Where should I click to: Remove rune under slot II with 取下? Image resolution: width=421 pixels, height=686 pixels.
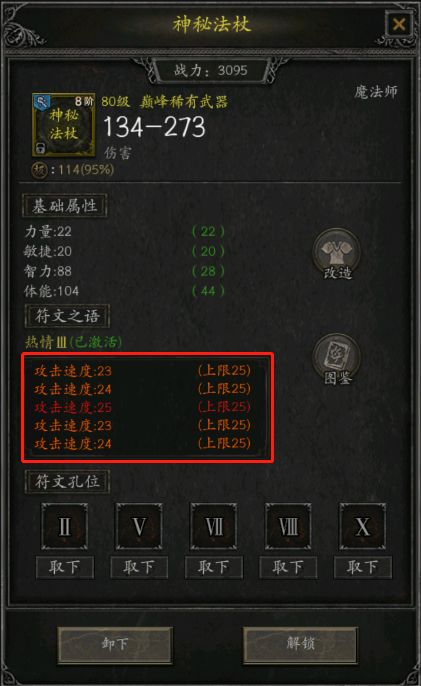point(65,567)
